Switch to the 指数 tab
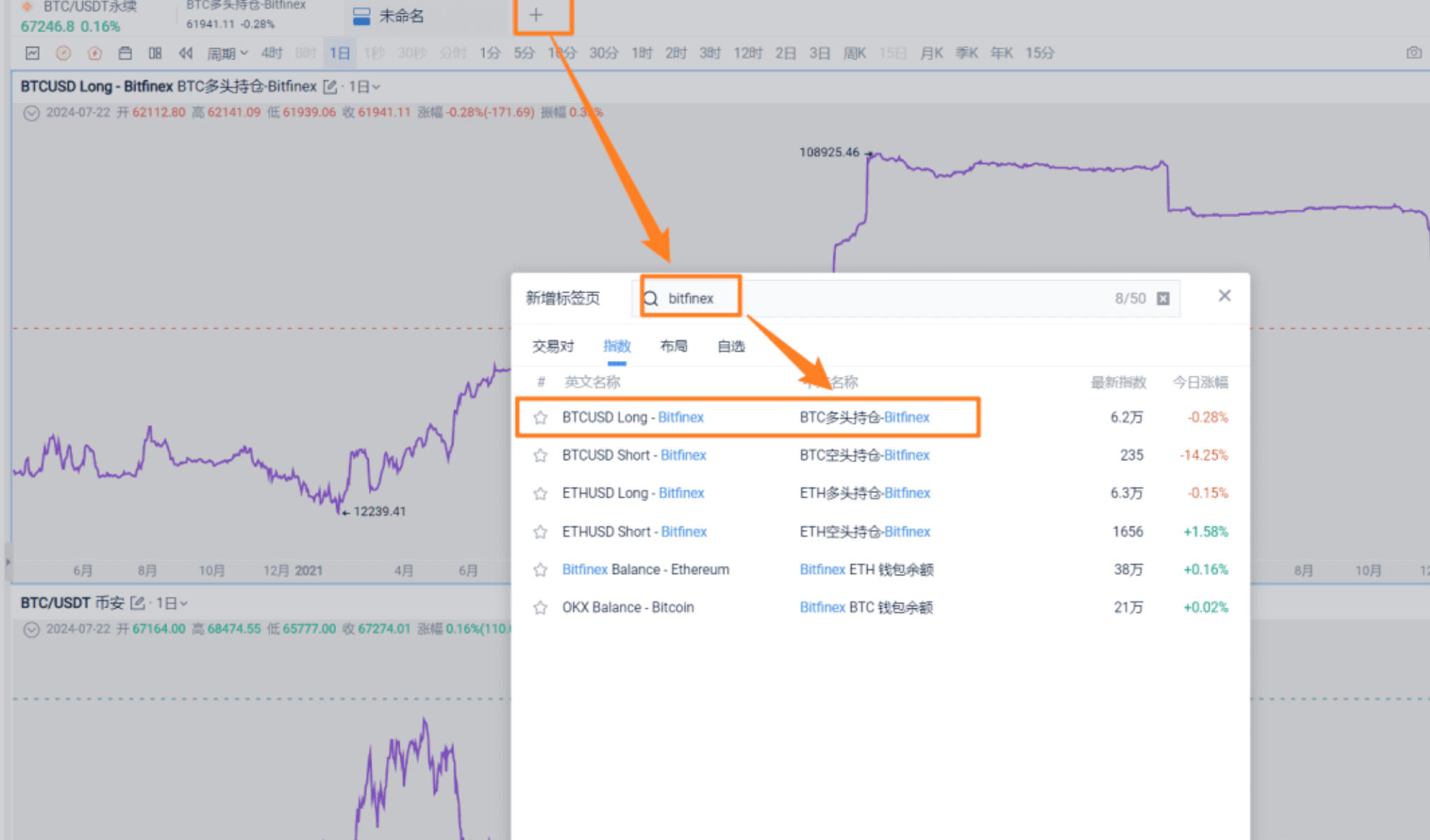This screenshot has width=1430, height=840. pos(617,346)
